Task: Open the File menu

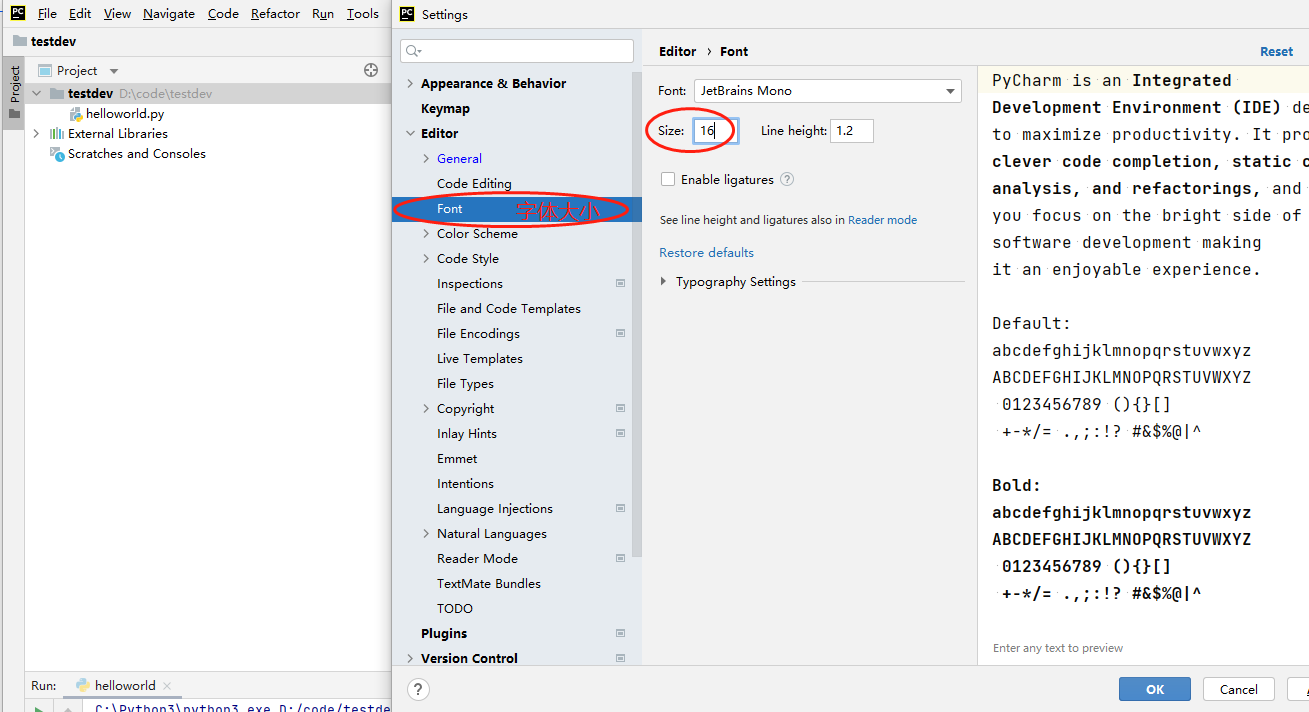Action: 47,14
